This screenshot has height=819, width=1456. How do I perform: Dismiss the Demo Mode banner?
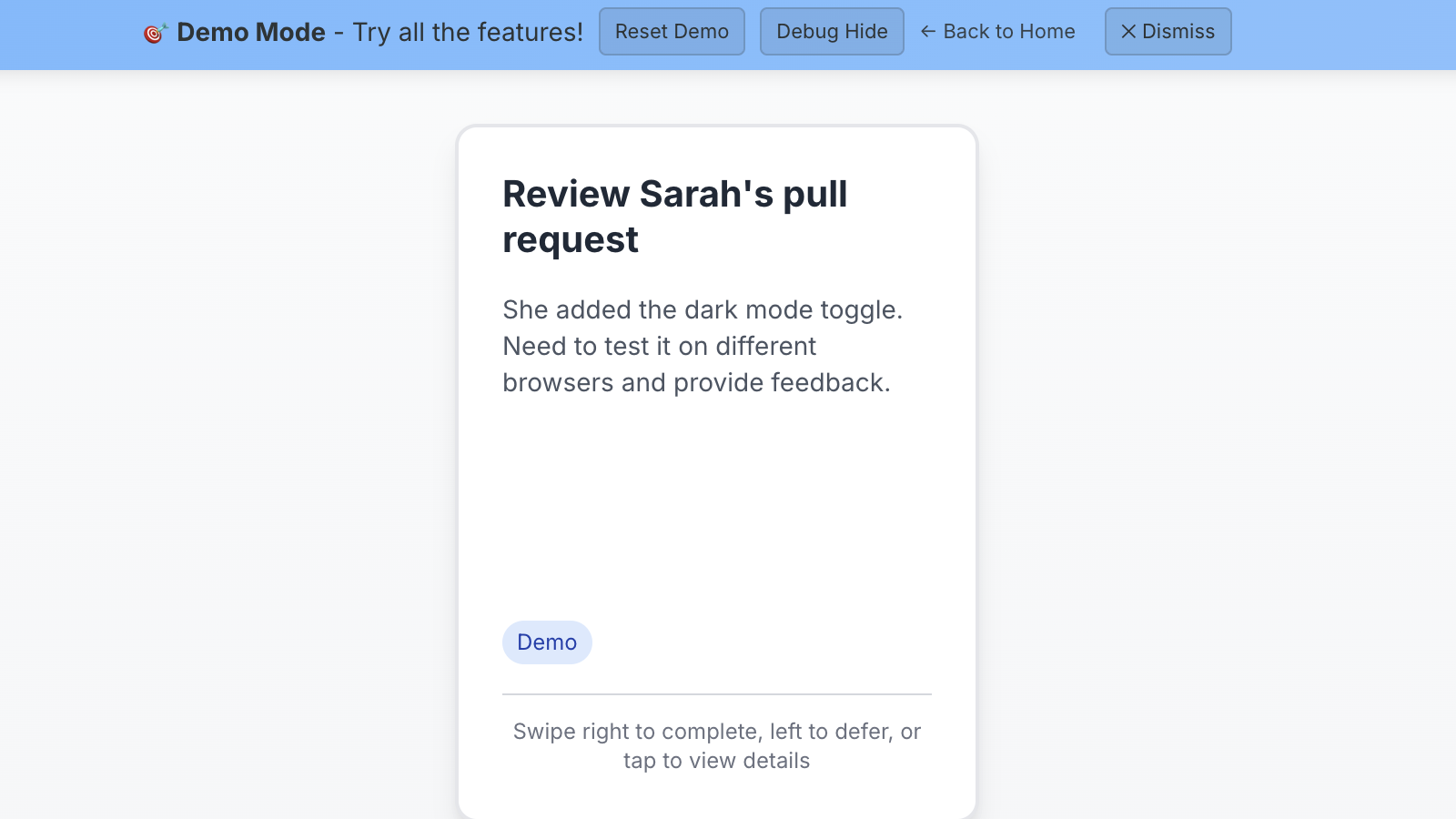click(x=1168, y=32)
